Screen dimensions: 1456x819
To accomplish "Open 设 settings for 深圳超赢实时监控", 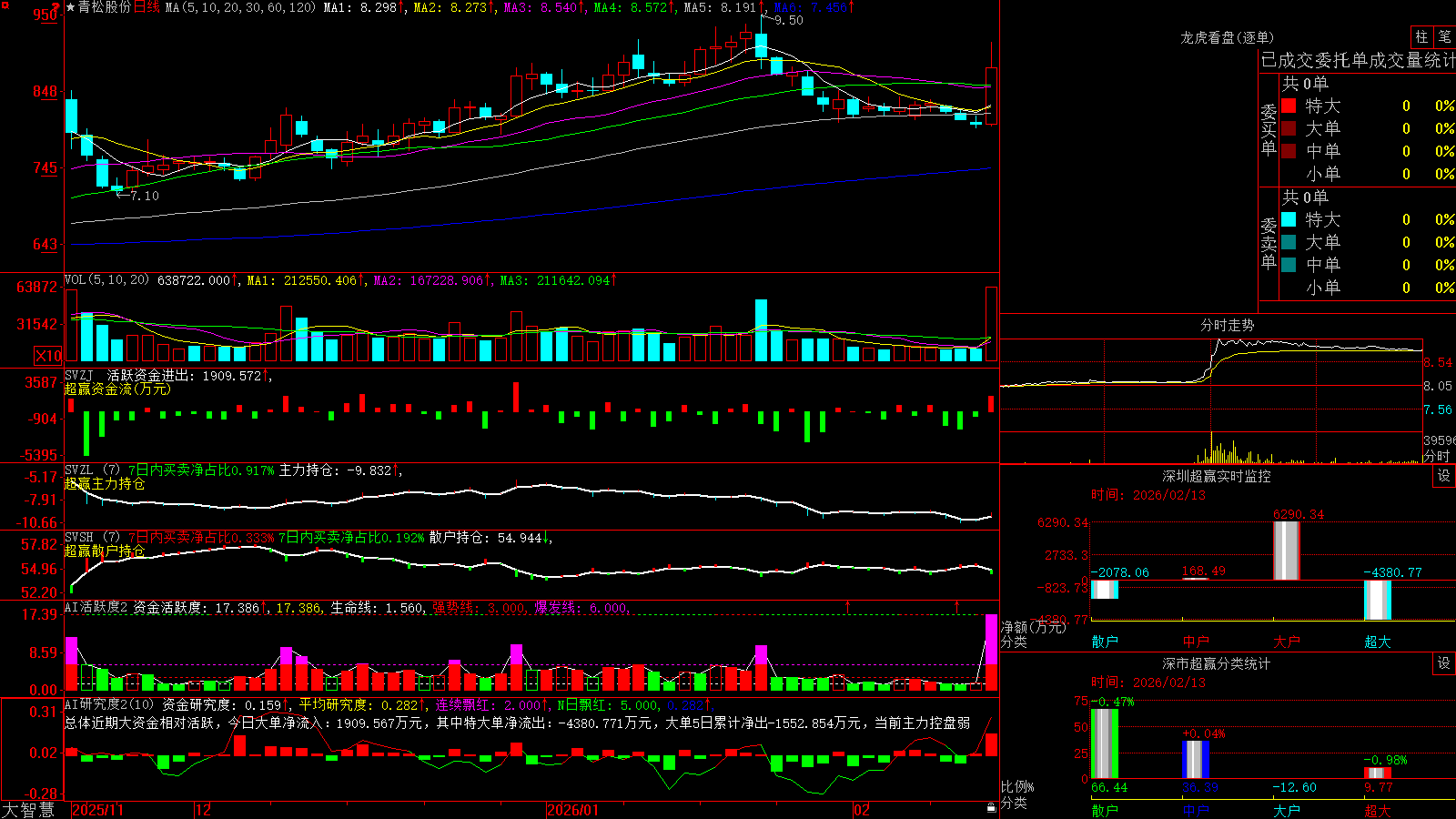I will point(1444,476).
